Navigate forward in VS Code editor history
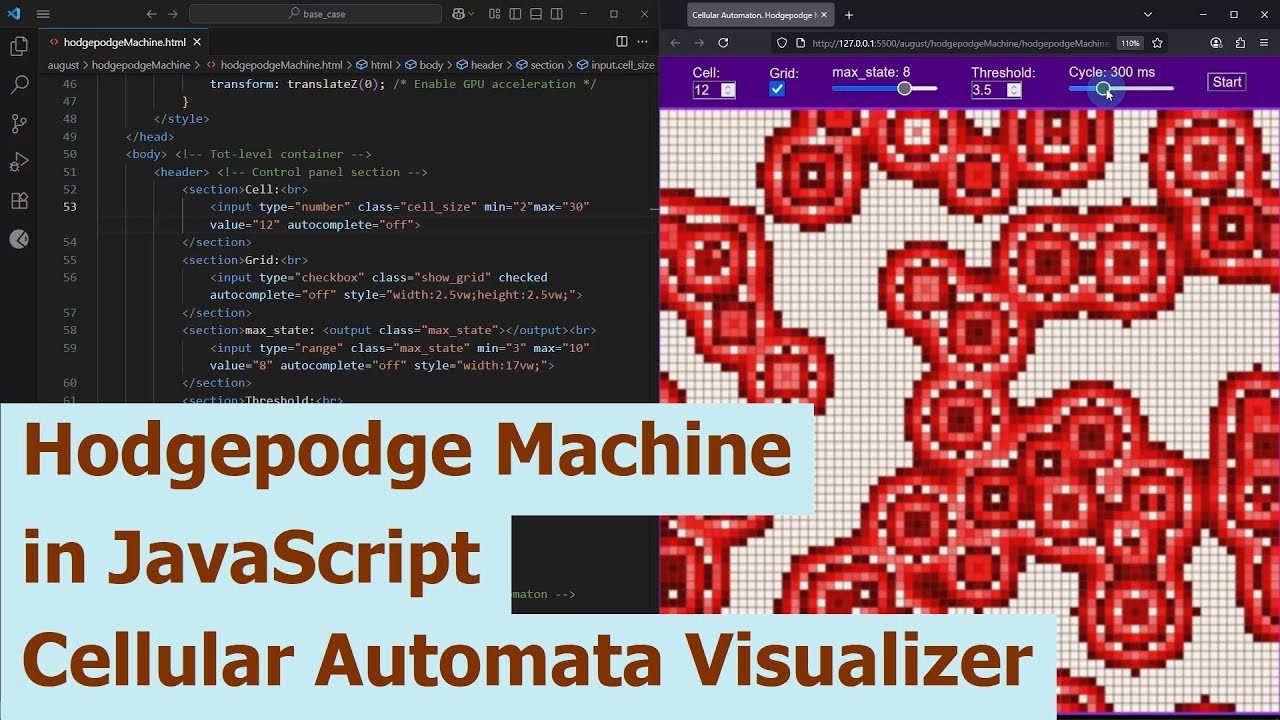The height and width of the screenshot is (720, 1280). tap(173, 14)
